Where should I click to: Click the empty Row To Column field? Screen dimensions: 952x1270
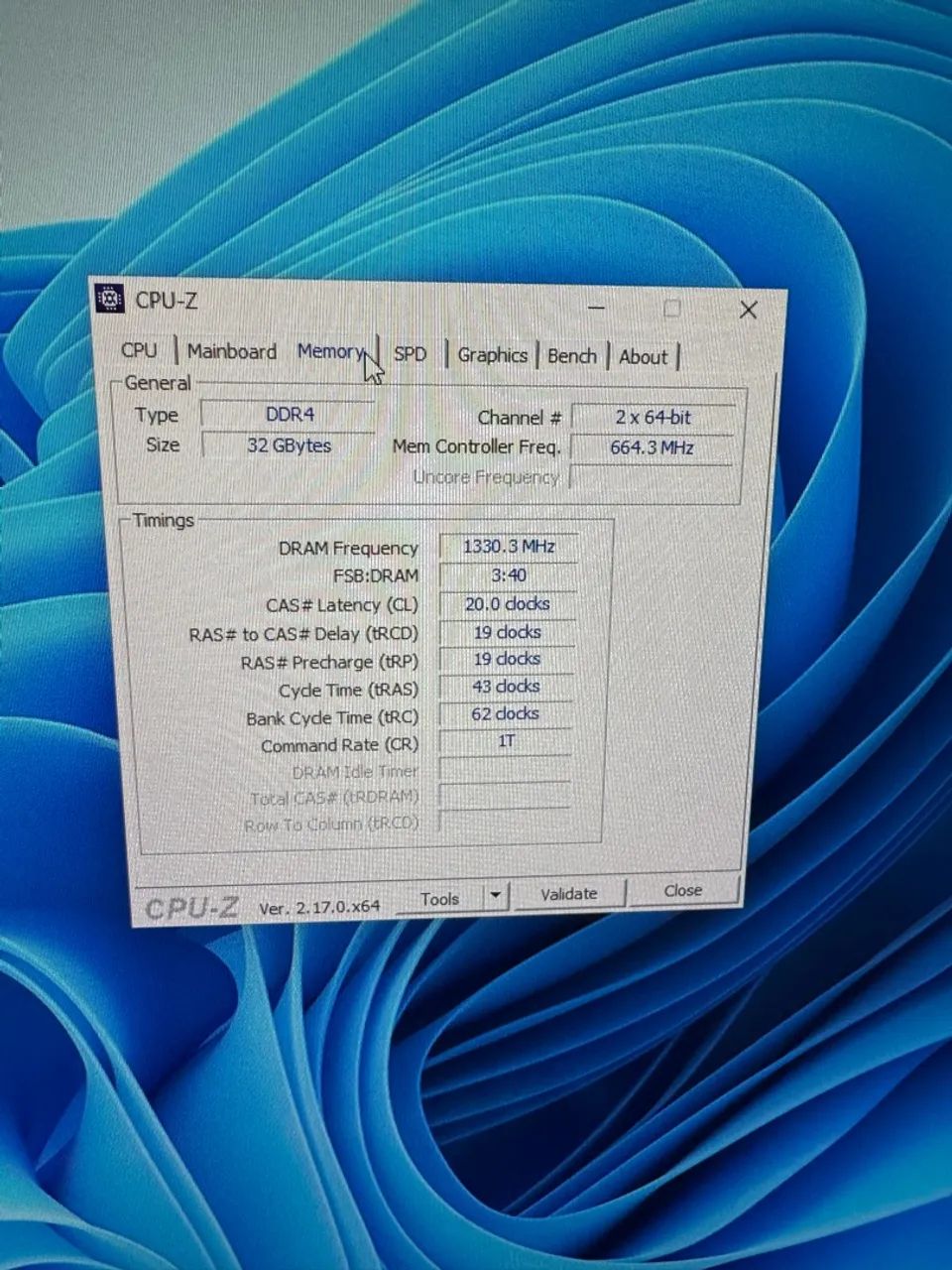tap(504, 823)
